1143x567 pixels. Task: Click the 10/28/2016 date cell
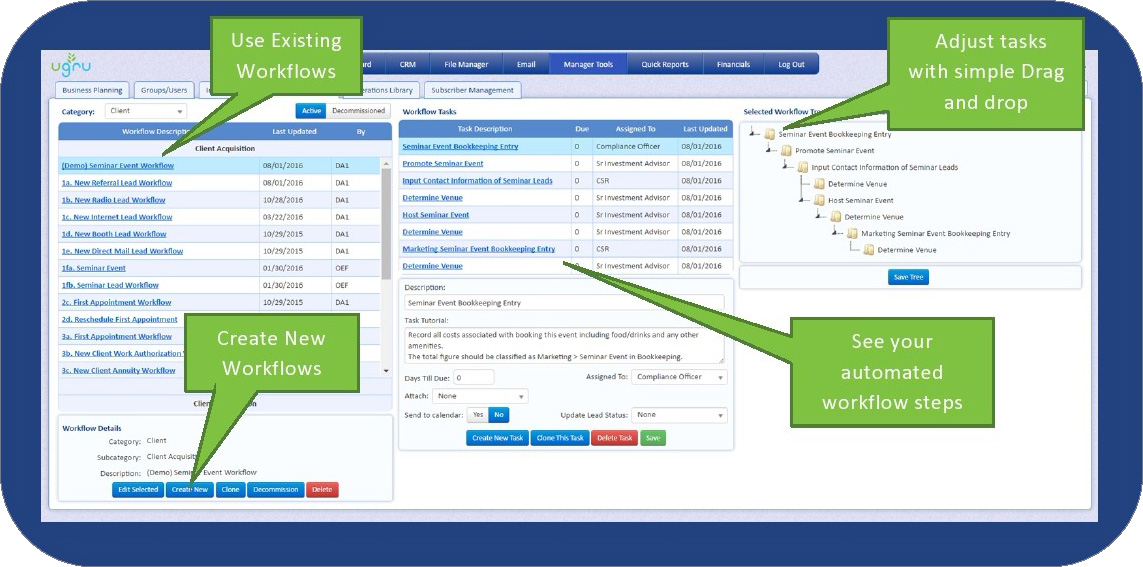(295, 200)
